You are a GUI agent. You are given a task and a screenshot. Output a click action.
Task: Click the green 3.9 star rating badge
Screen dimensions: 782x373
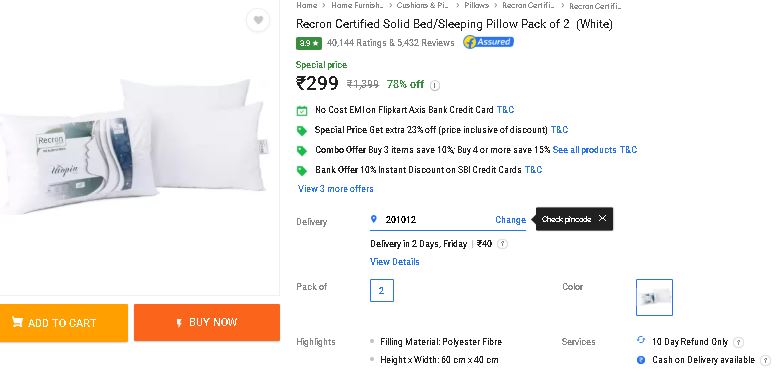coord(309,43)
